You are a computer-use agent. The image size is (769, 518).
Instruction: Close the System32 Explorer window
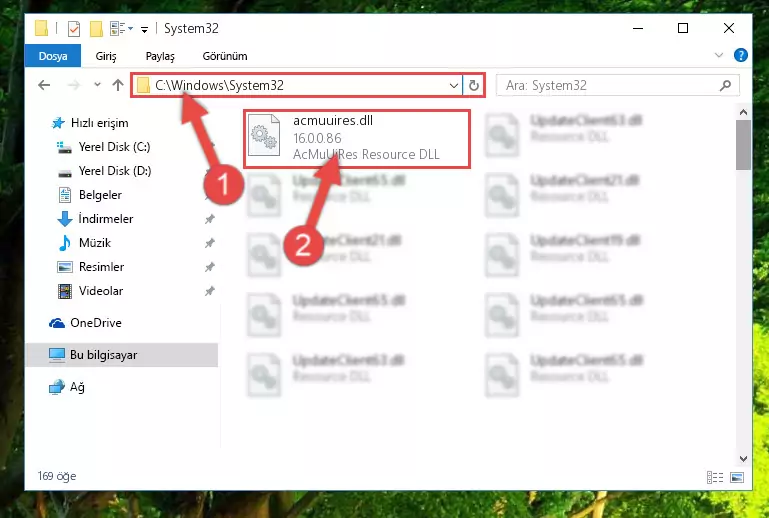(728, 28)
